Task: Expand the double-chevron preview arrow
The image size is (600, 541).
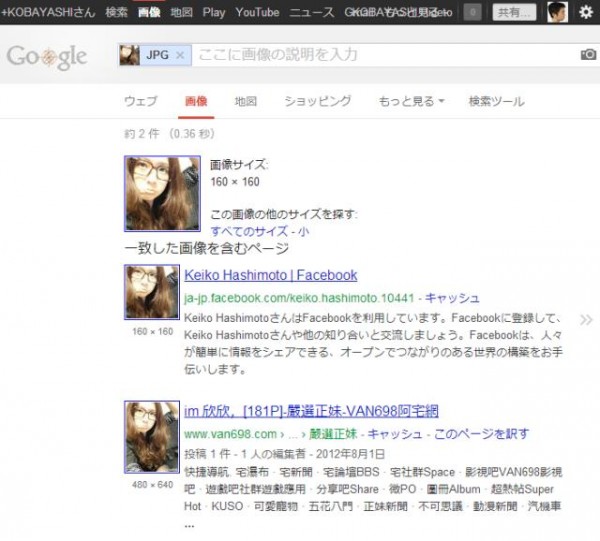Action: 586,320
